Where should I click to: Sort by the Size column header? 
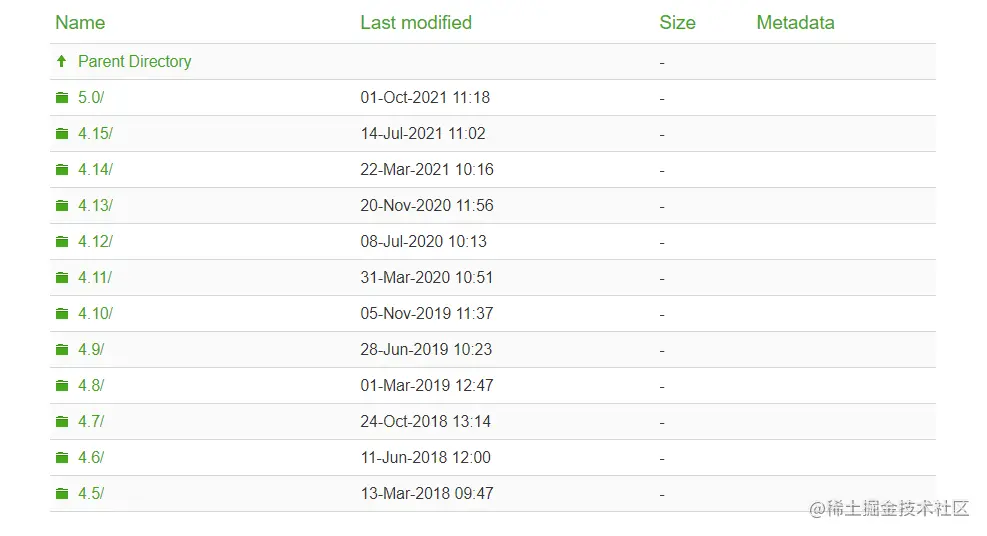677,23
